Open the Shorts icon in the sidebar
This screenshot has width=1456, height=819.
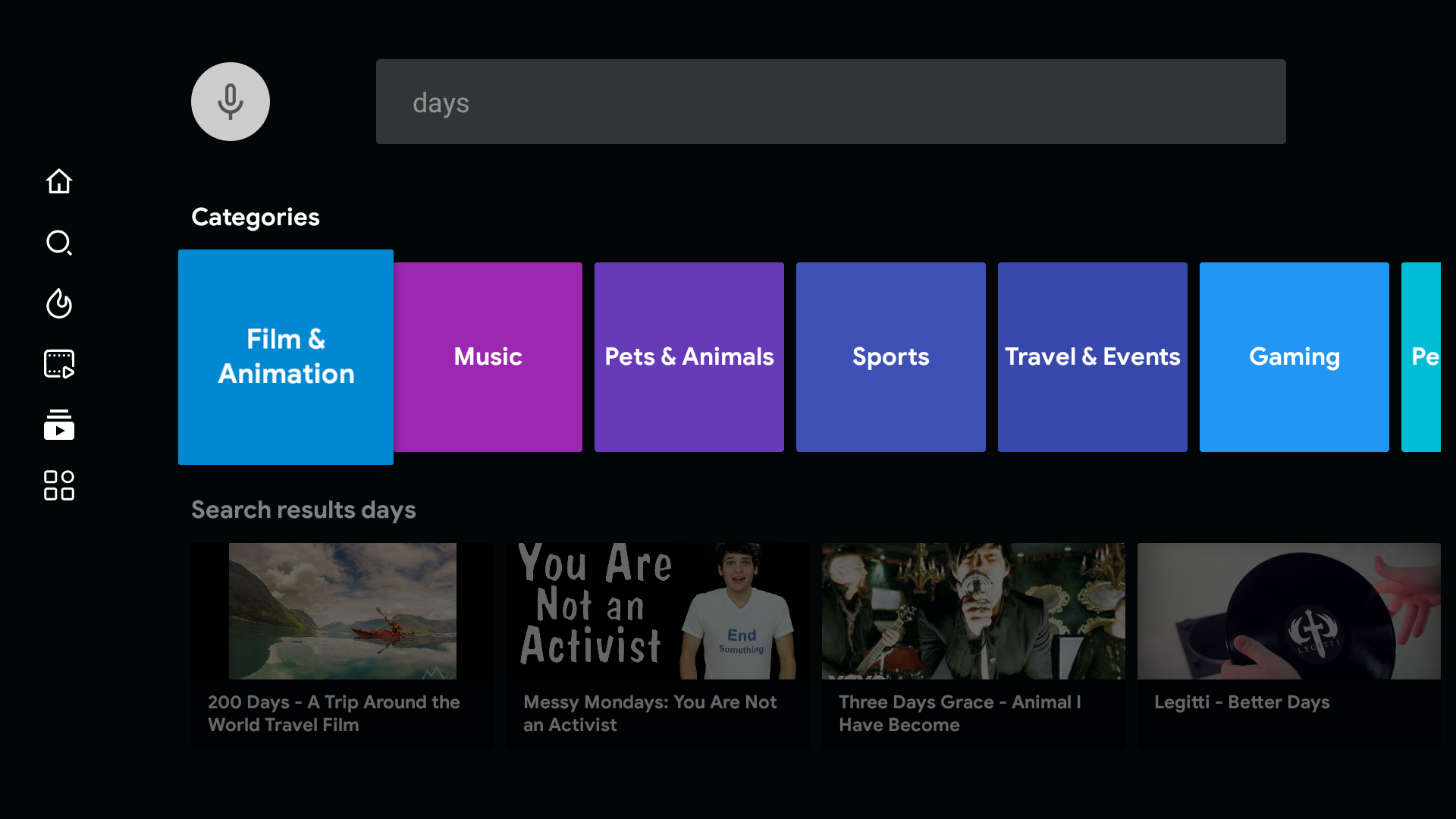(x=58, y=364)
